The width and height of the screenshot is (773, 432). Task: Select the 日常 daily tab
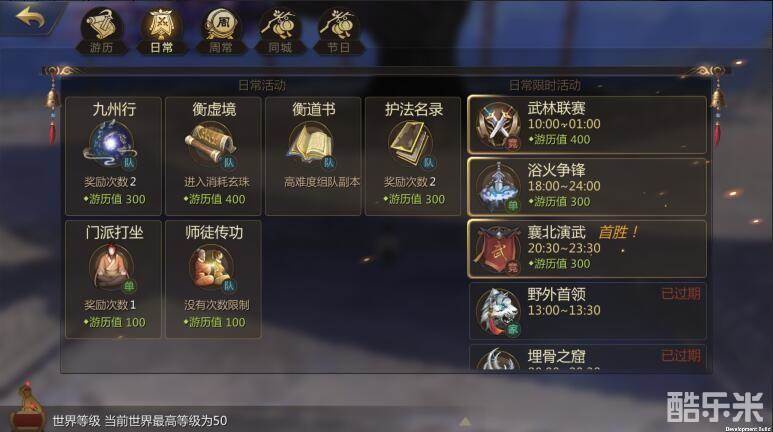(161, 30)
